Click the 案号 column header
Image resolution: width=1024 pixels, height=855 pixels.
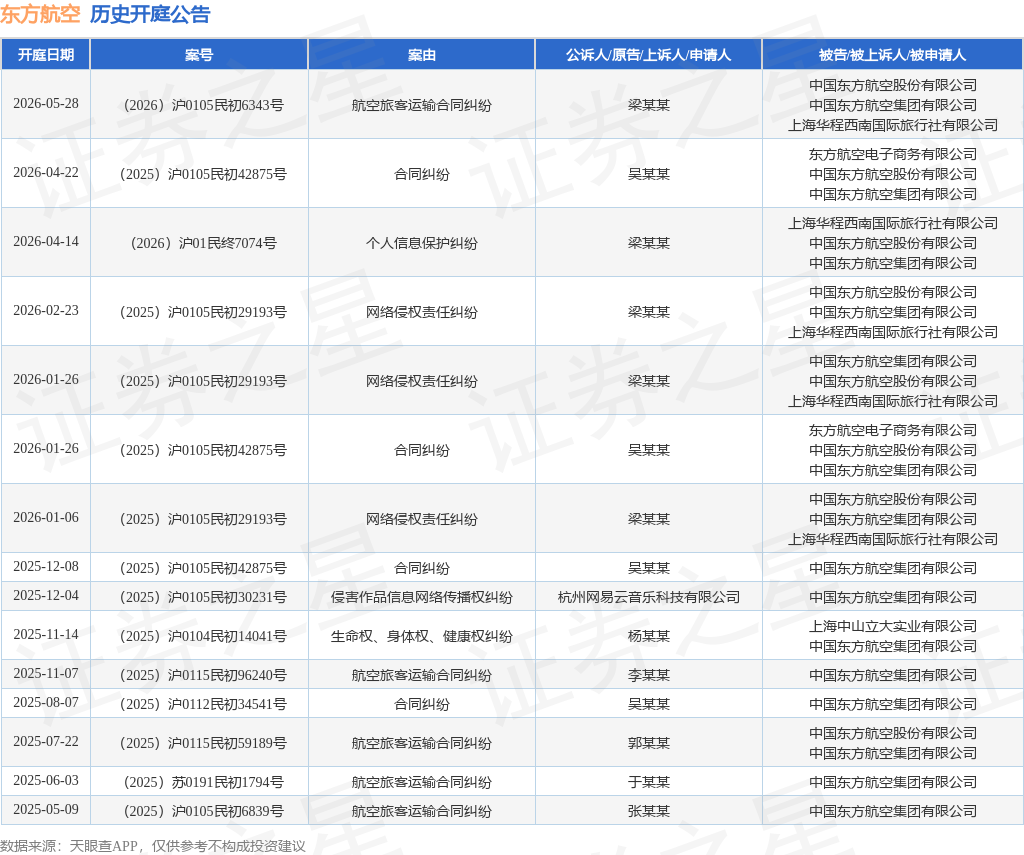(x=199, y=55)
